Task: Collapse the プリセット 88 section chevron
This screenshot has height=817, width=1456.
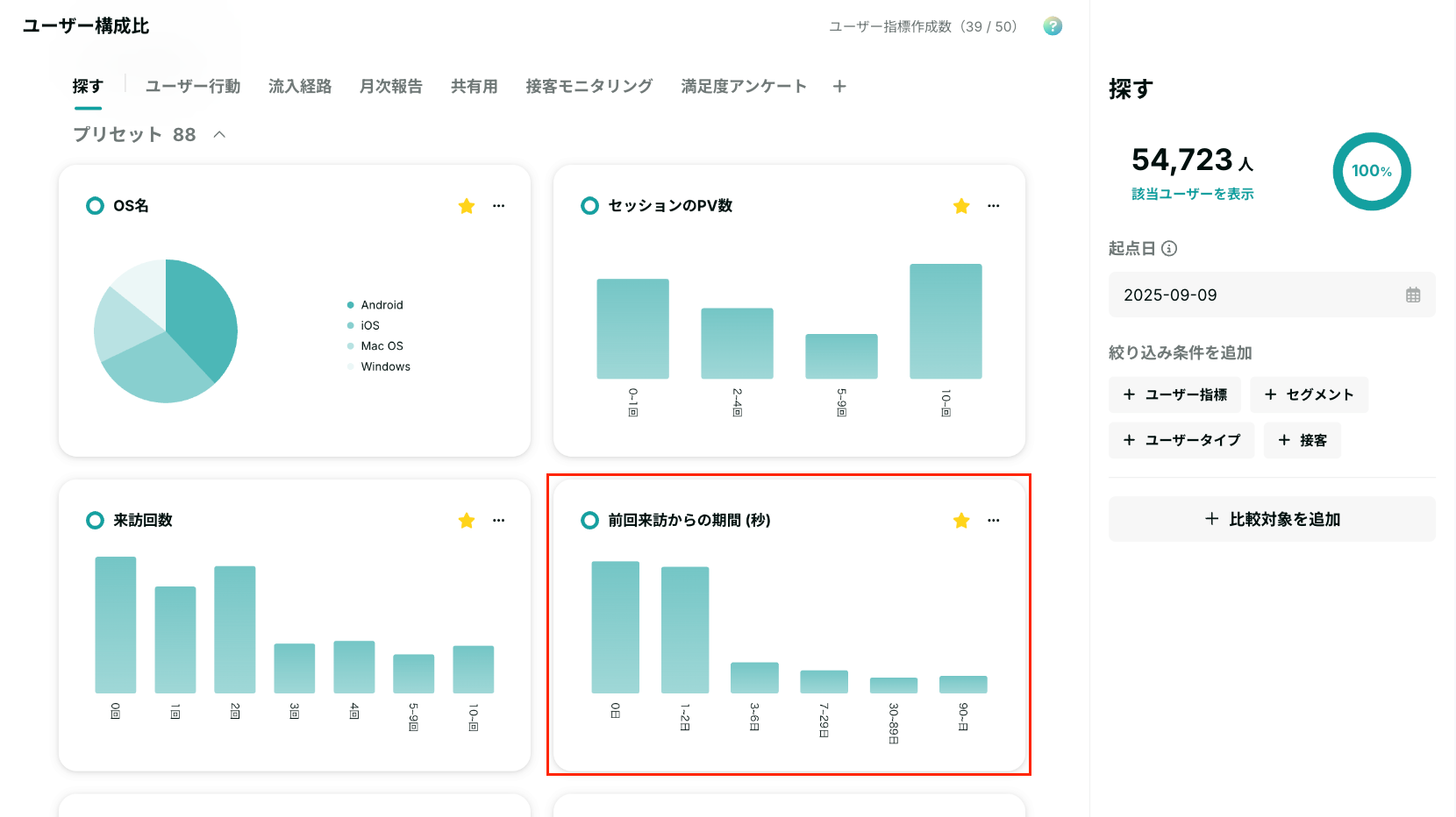Action: pyautogui.click(x=220, y=134)
